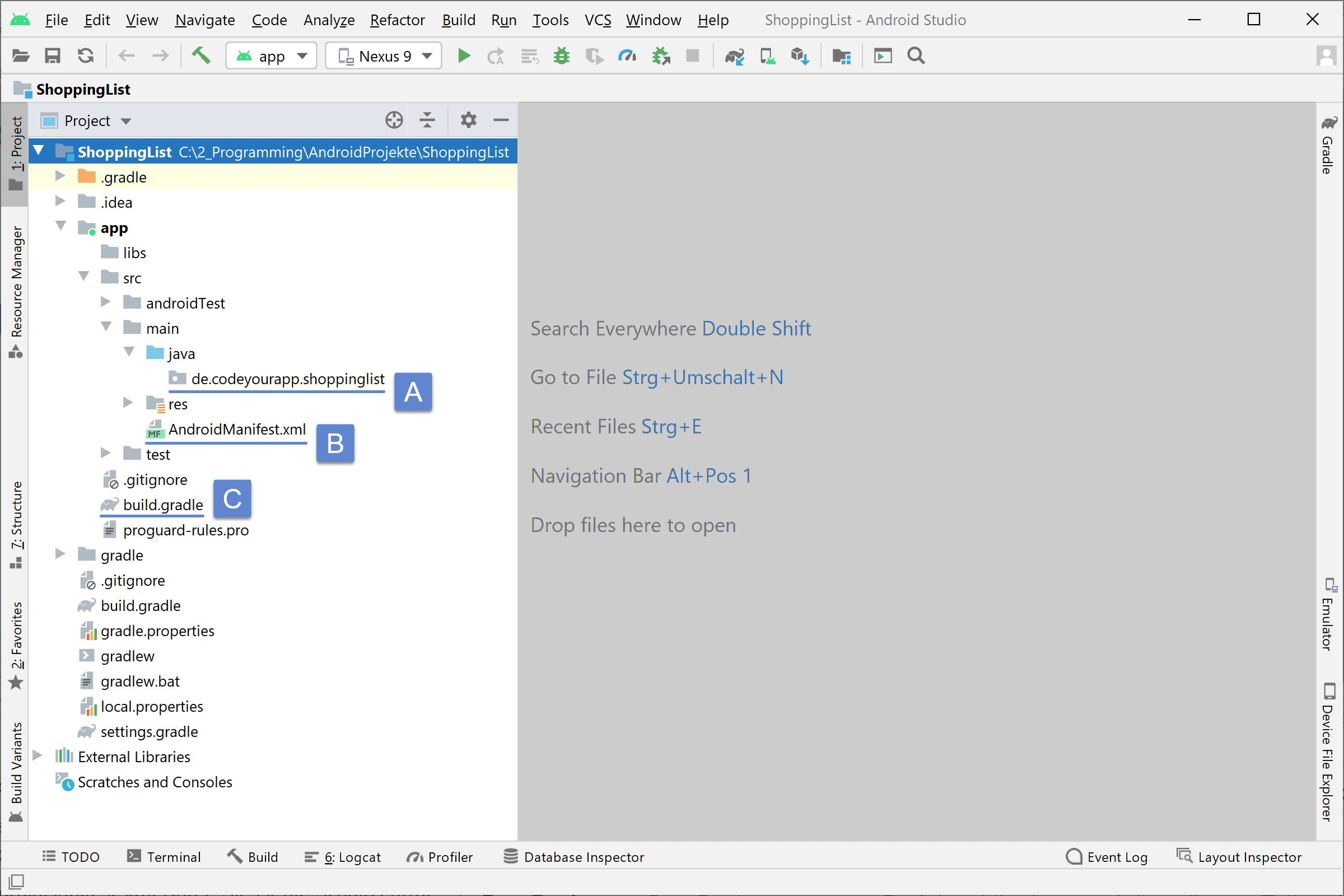This screenshot has height=896, width=1344.
Task: Click the Profile app gauge icon
Action: click(627, 56)
